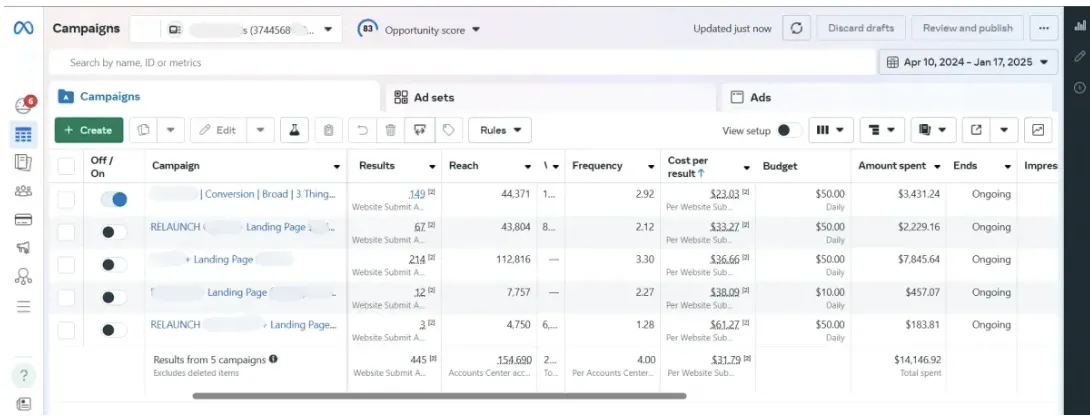This screenshot has width=1090, height=416.
Task: Open the Breakdown dropdown
Action: click(882, 130)
